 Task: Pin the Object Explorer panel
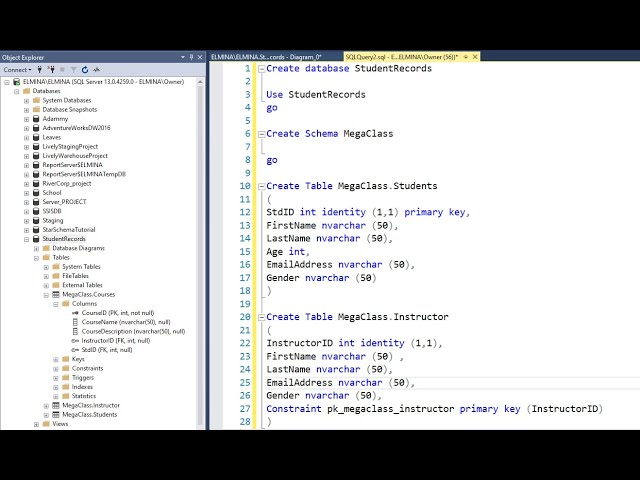191,57
